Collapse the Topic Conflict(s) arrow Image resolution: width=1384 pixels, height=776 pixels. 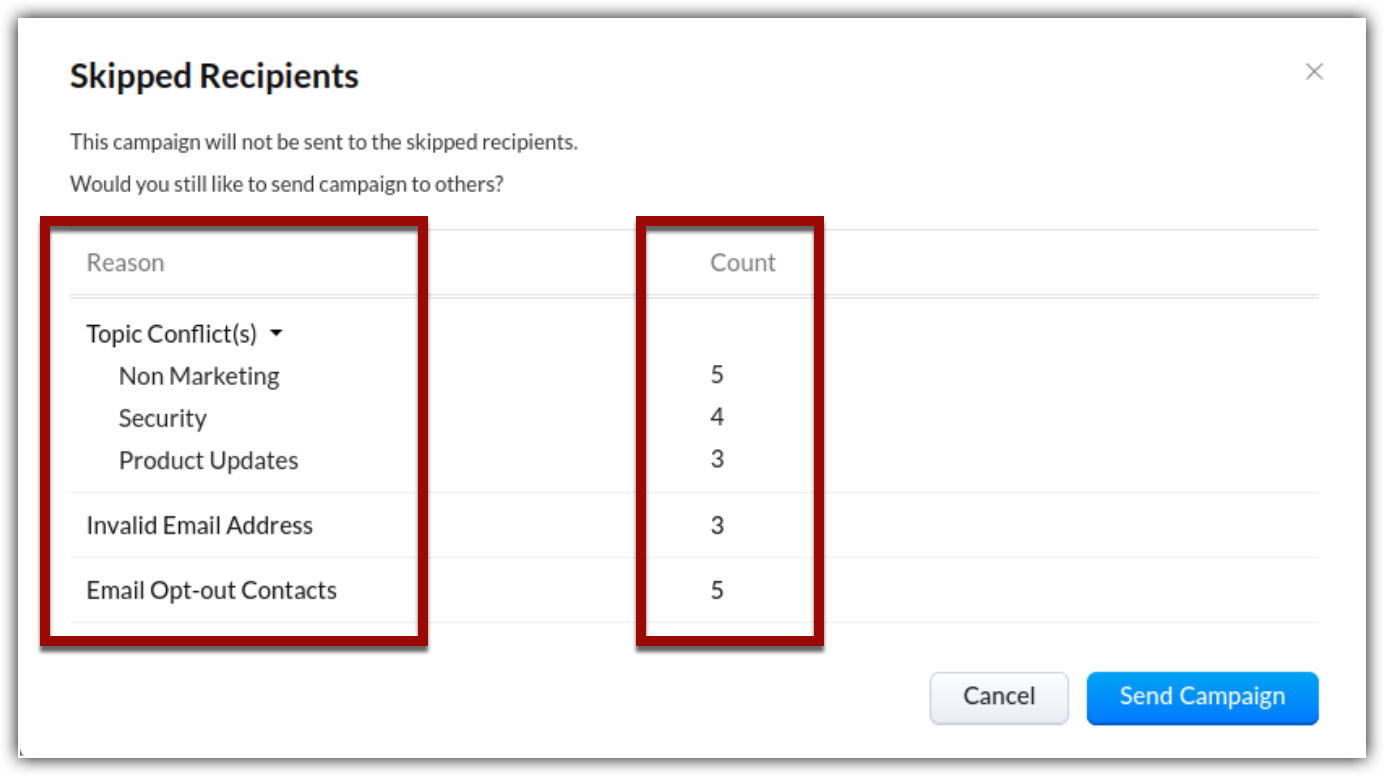(277, 334)
